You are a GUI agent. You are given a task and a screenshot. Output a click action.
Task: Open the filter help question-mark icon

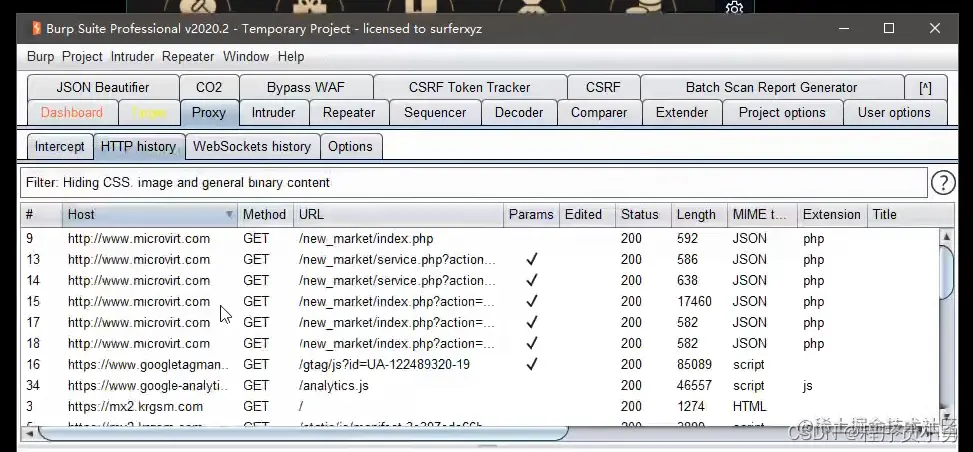943,183
